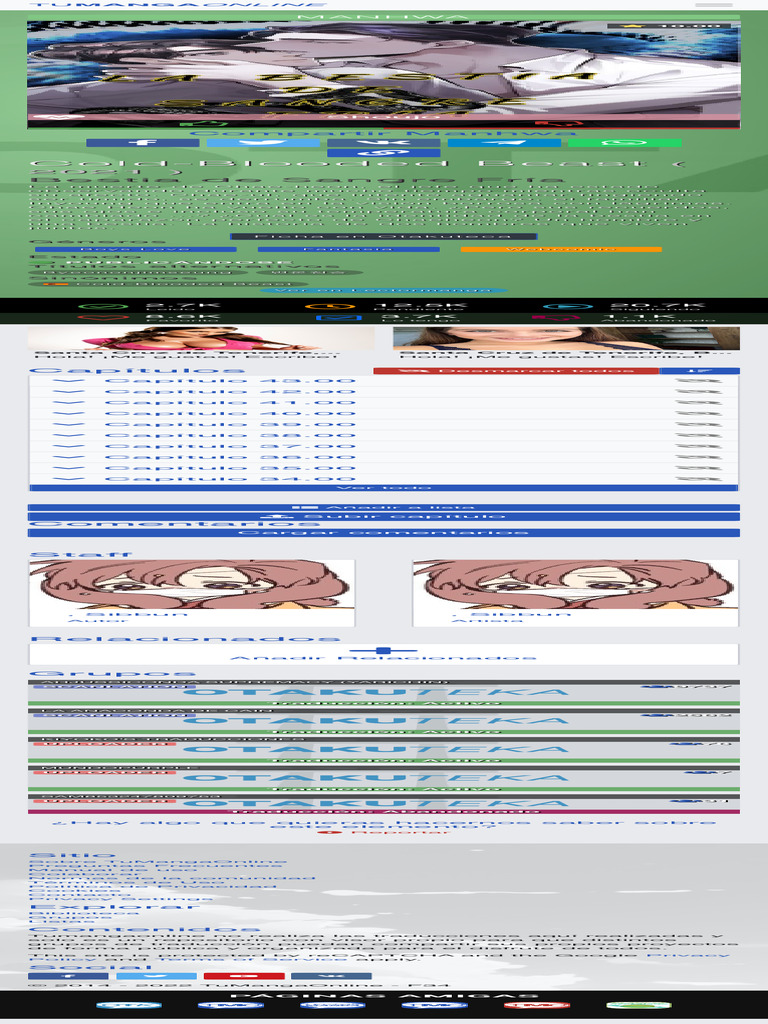Open the red footer social button
The image size is (768, 1024).
(x=244, y=976)
